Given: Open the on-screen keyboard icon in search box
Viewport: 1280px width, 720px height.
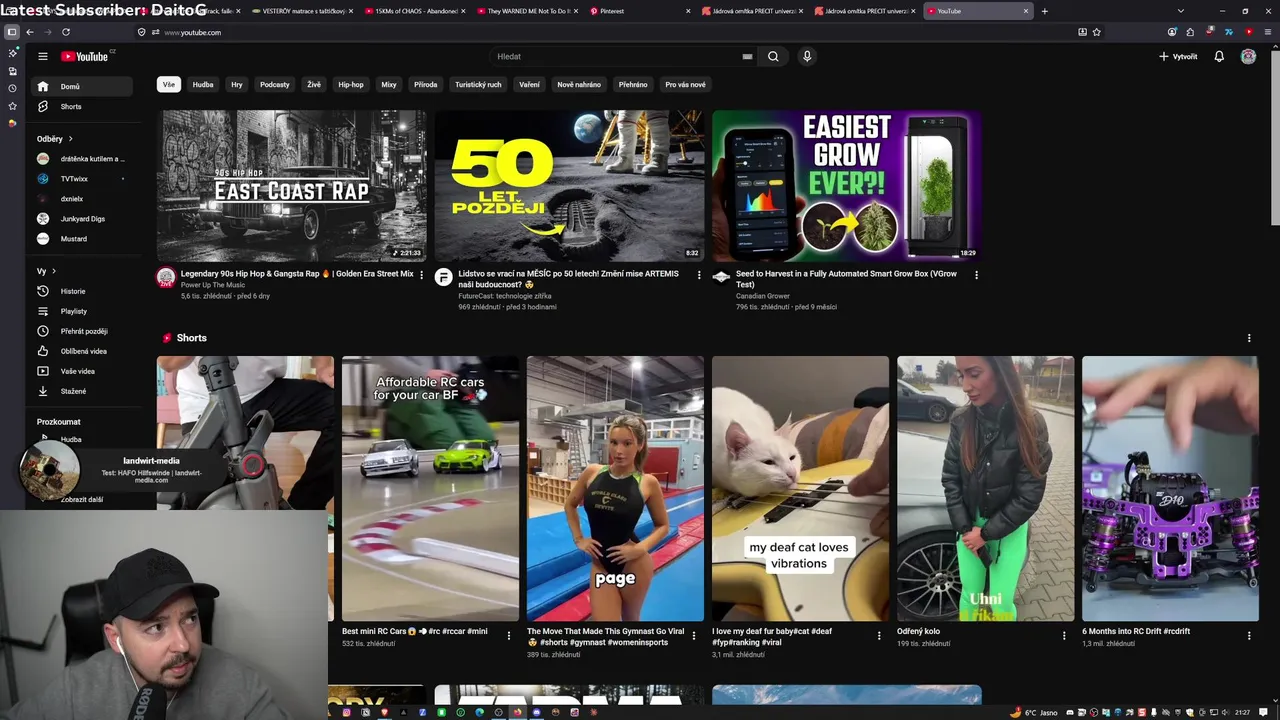Looking at the screenshot, I should pyautogui.click(x=747, y=57).
